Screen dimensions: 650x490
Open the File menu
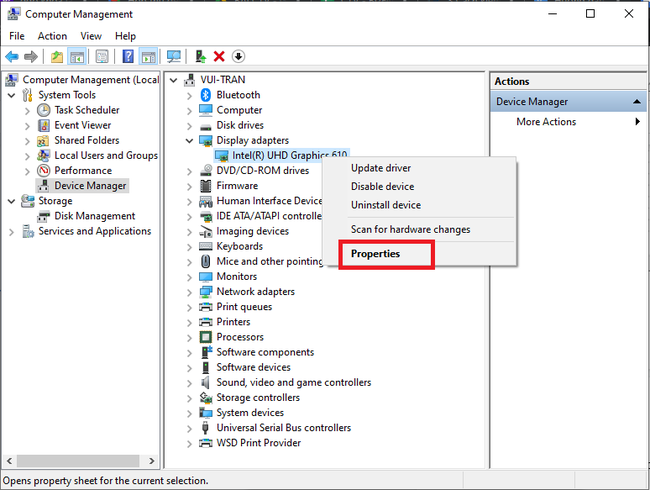click(17, 36)
